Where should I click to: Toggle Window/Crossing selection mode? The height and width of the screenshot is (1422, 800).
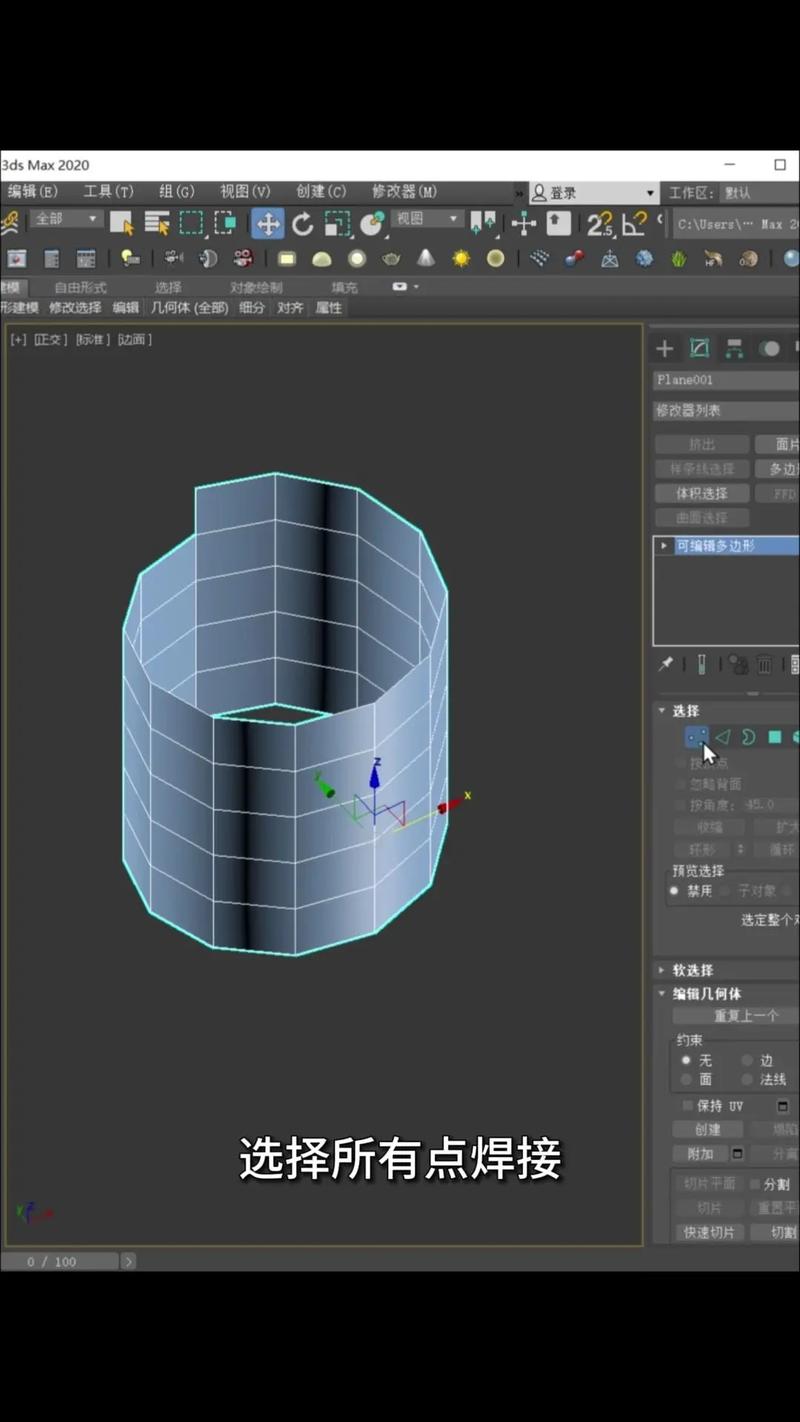pyautogui.click(x=225, y=223)
